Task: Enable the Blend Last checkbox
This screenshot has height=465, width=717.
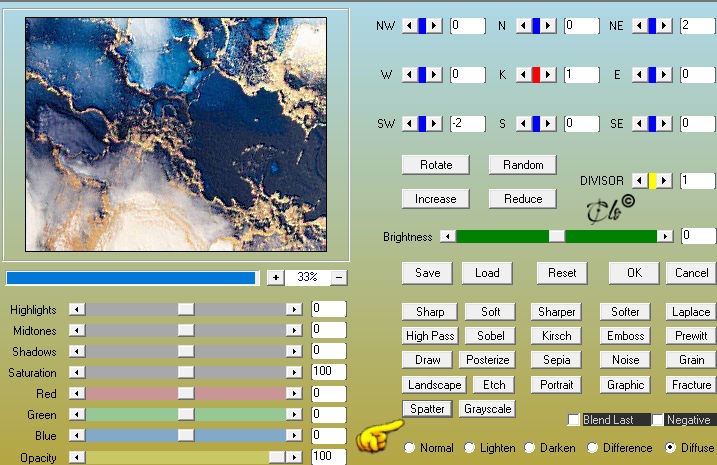Action: (573, 419)
